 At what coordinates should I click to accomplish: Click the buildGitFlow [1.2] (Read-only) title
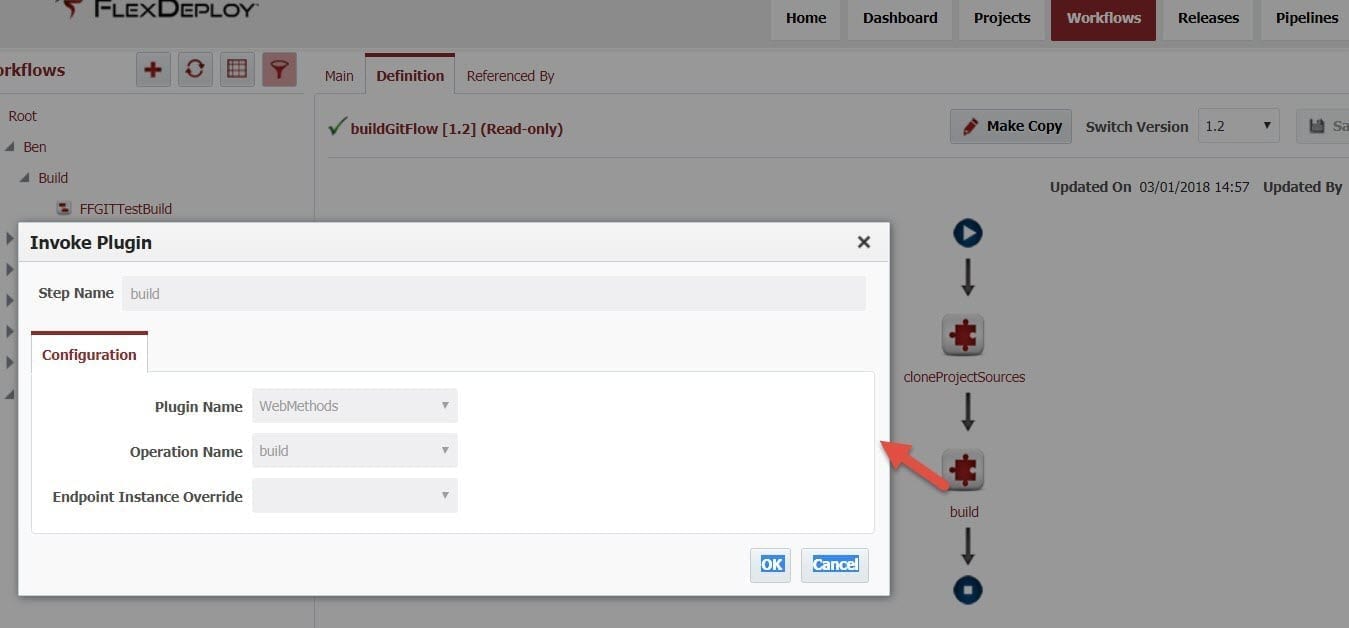[x=457, y=129]
